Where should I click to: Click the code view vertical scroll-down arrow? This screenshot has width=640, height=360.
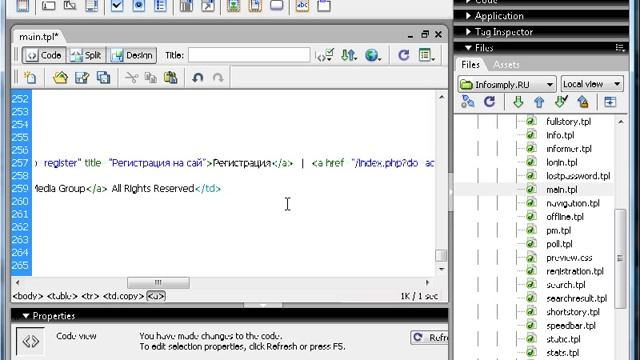pos(442,269)
